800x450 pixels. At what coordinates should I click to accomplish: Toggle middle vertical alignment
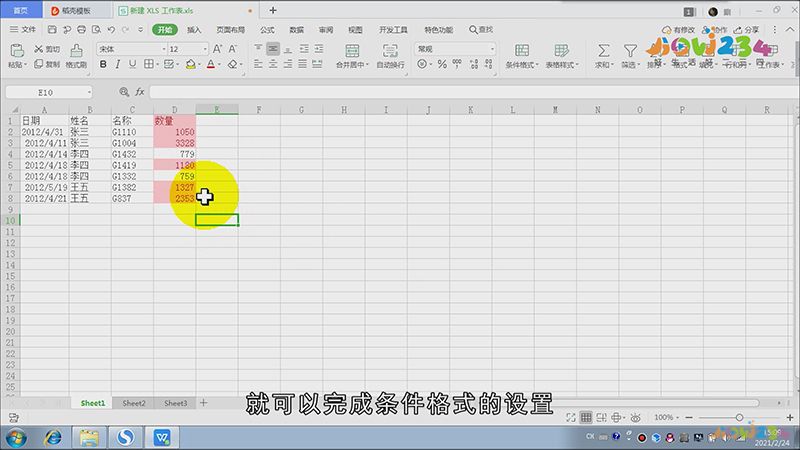tap(273, 49)
